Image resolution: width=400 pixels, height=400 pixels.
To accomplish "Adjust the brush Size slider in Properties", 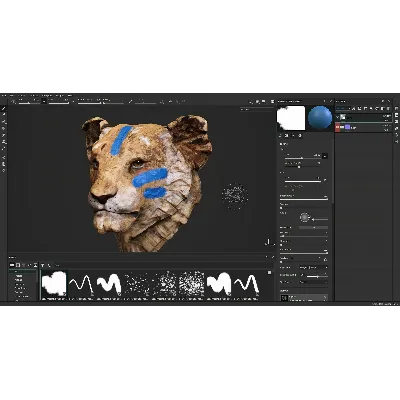I will tap(303, 158).
